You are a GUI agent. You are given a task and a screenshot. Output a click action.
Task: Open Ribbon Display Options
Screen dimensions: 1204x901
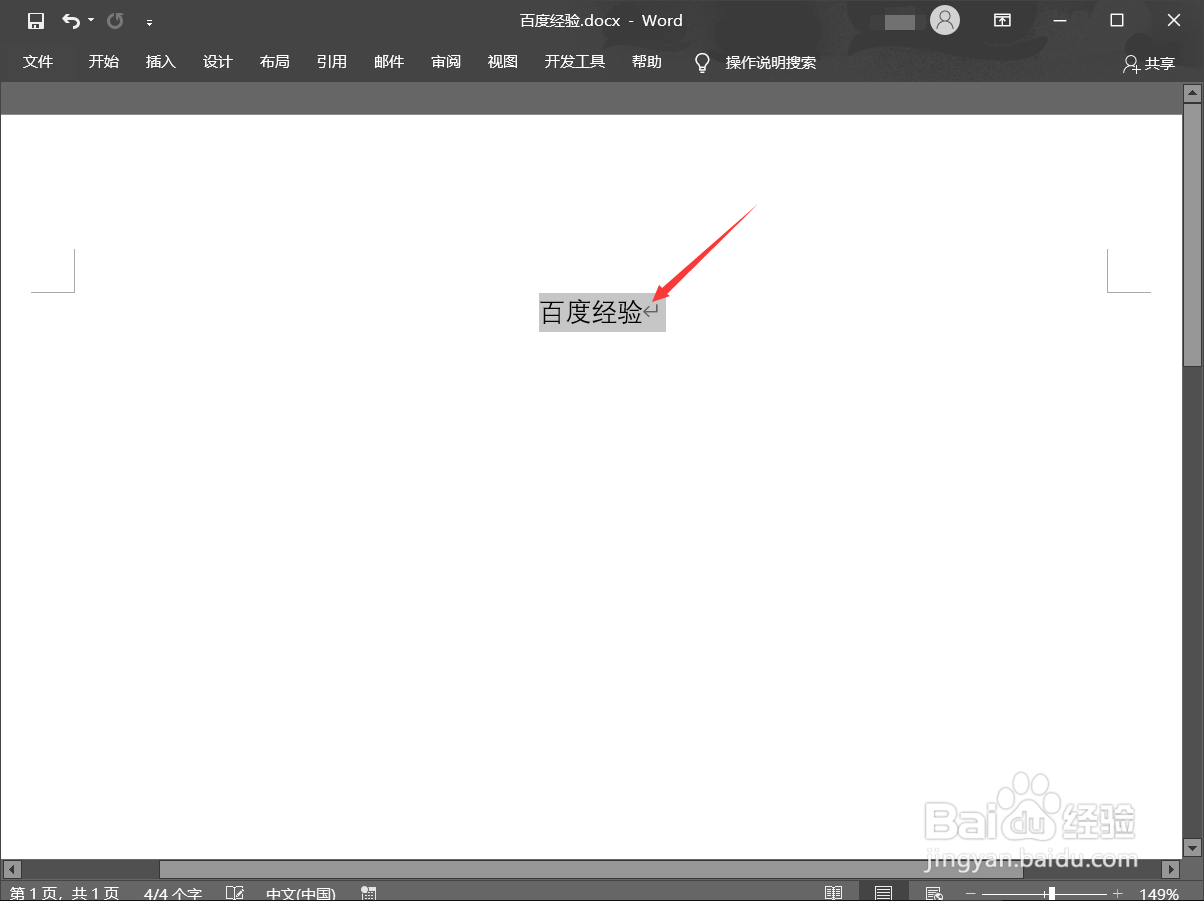[1002, 20]
